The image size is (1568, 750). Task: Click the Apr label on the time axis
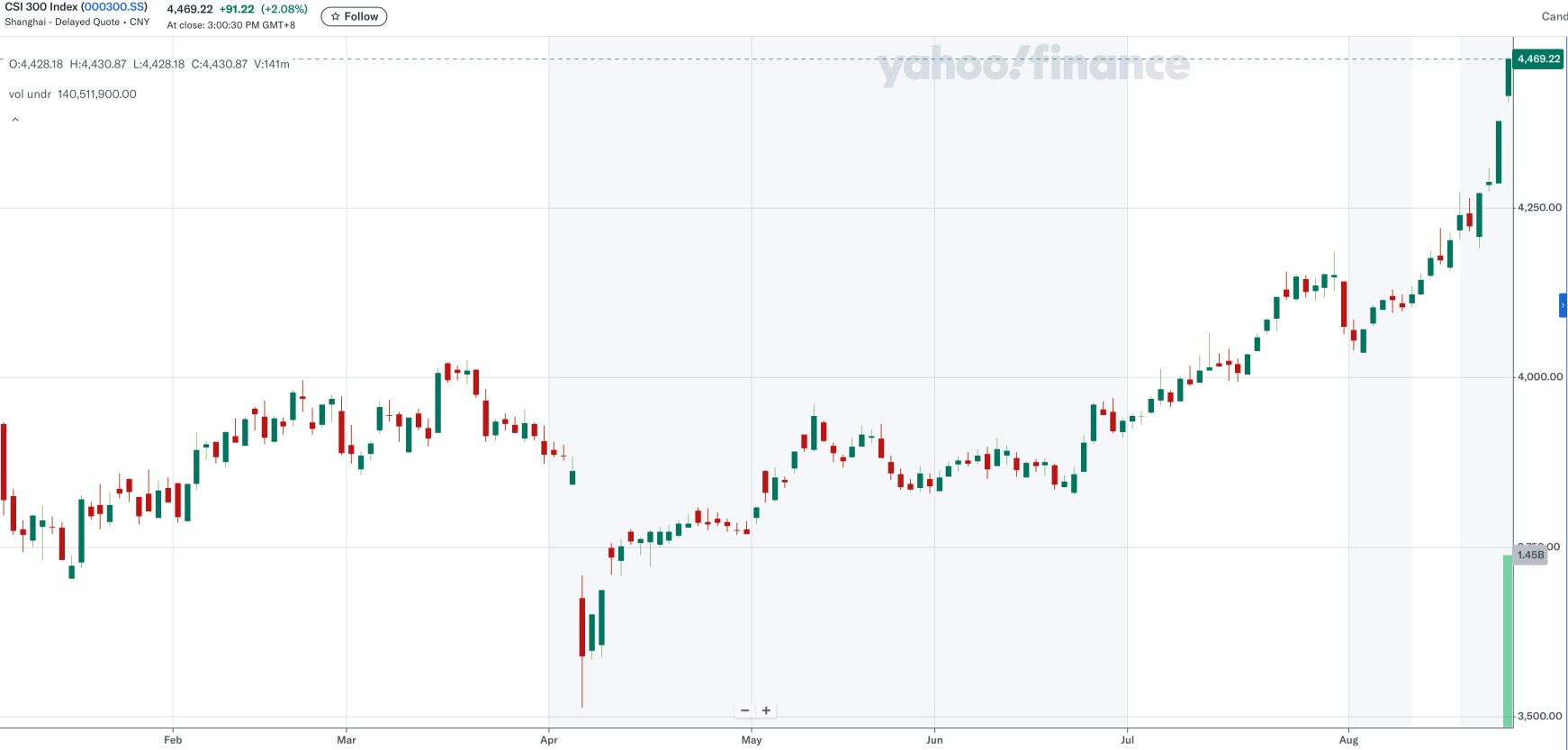(x=549, y=740)
